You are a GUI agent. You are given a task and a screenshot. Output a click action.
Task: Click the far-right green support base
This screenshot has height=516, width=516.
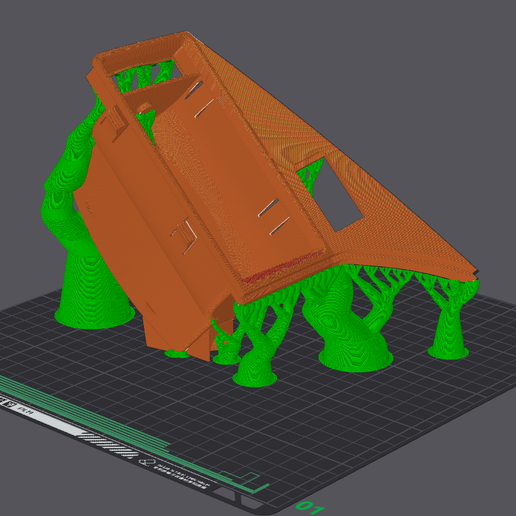point(448,348)
